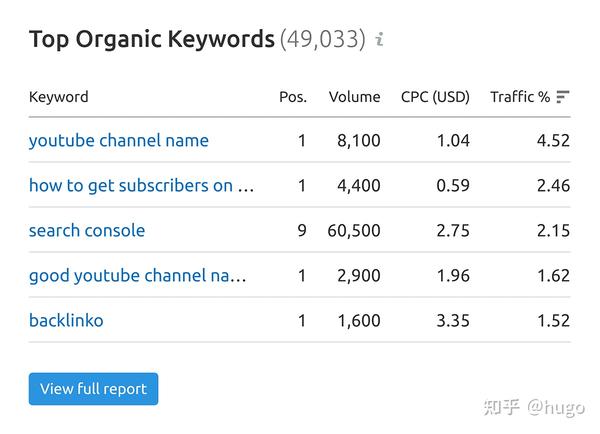This screenshot has height=434, width=600.
Task: Click the Pos. column header
Action: tap(293, 97)
